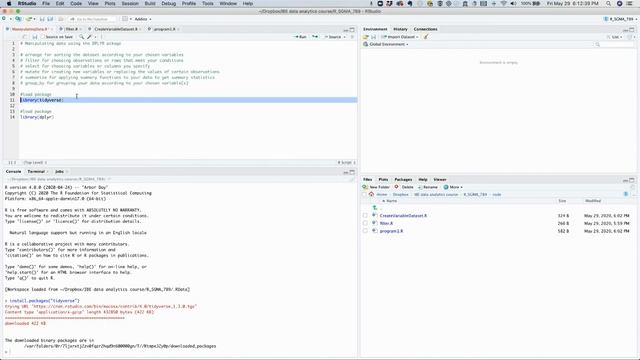Click the save icon in the editor toolbar

[35, 37]
